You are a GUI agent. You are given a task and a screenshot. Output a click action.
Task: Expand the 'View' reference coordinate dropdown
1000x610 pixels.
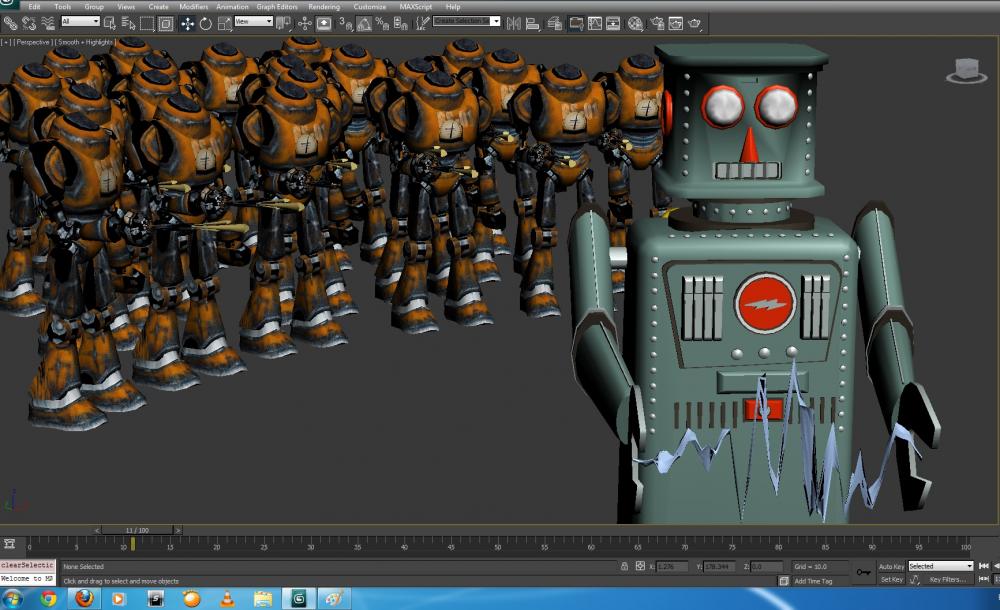253,21
